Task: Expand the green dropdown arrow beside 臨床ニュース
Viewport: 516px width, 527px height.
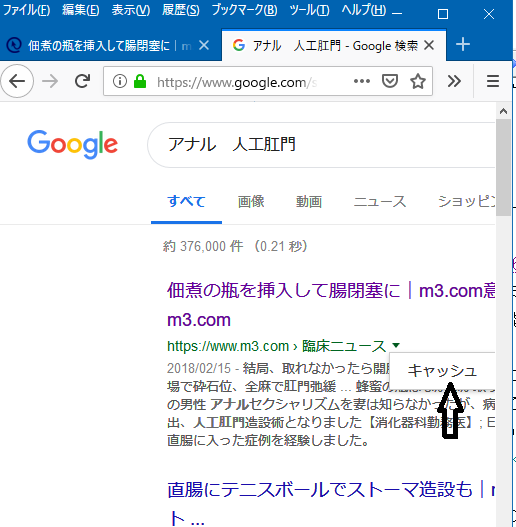Action: [x=396, y=345]
